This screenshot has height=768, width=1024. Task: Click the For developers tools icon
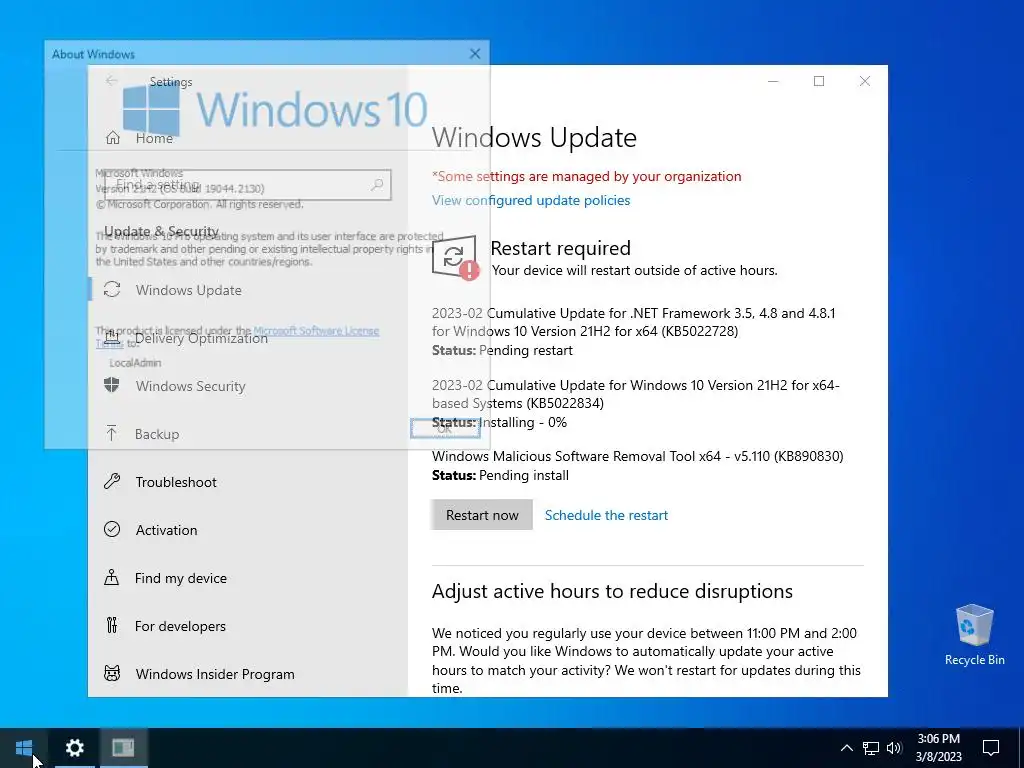[x=112, y=625]
